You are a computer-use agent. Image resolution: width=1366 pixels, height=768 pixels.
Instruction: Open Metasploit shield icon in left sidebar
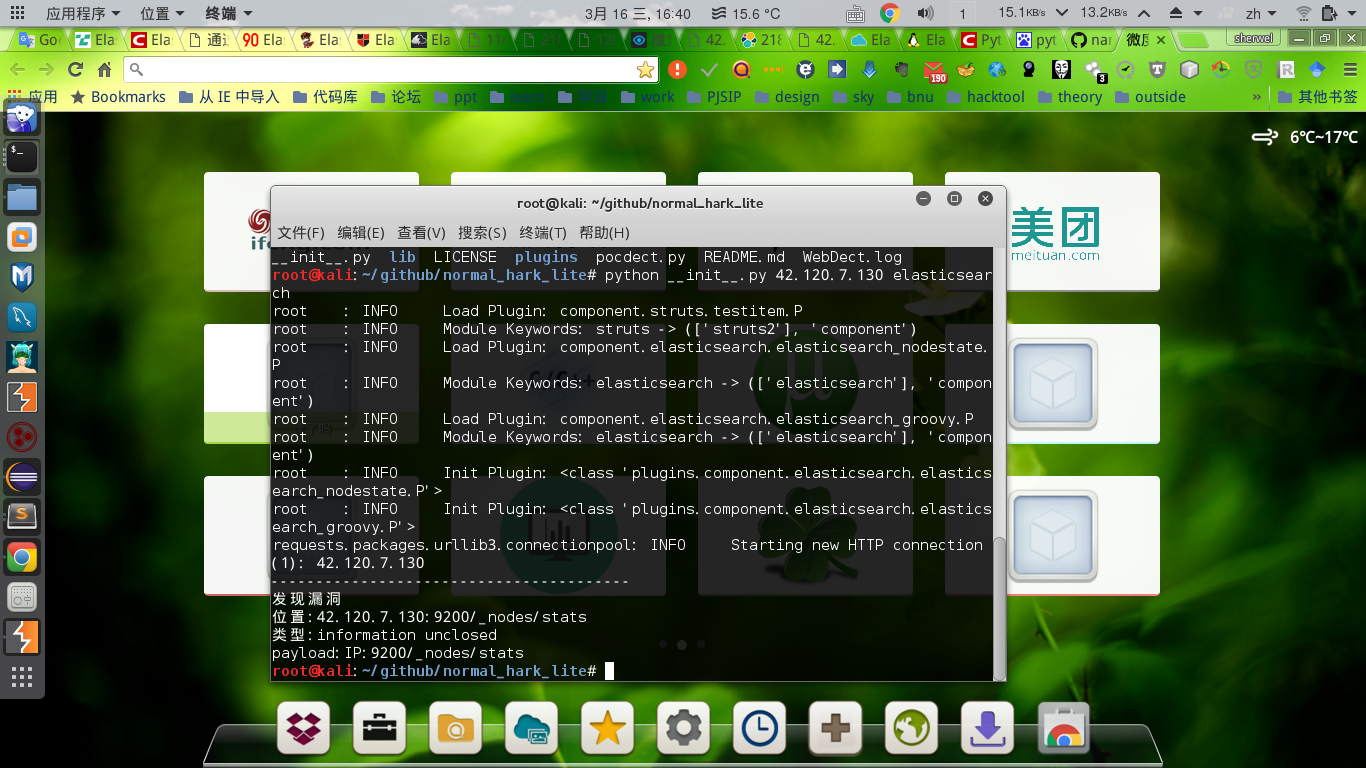coord(22,277)
